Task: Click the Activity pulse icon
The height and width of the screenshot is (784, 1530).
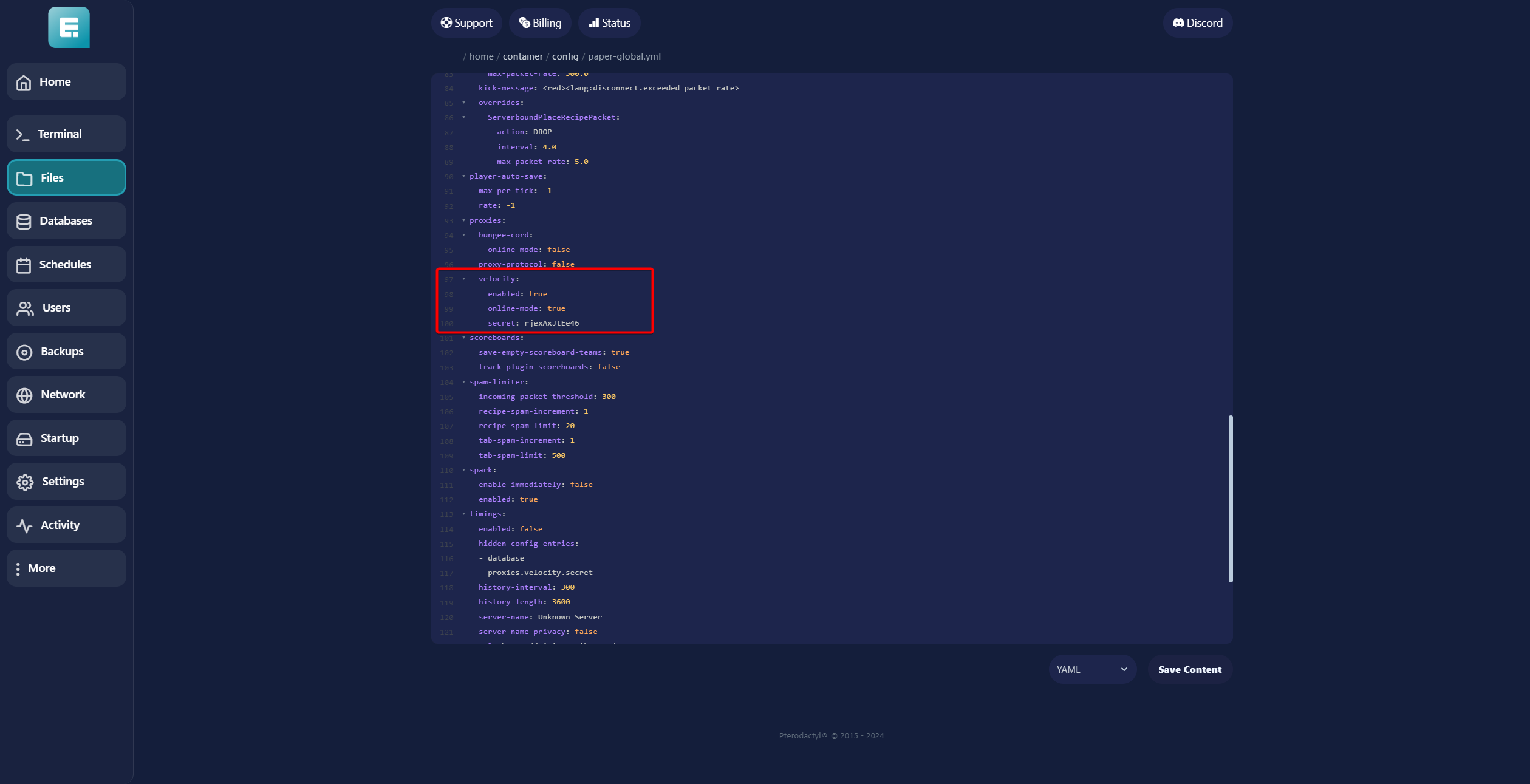Action: coord(24,526)
